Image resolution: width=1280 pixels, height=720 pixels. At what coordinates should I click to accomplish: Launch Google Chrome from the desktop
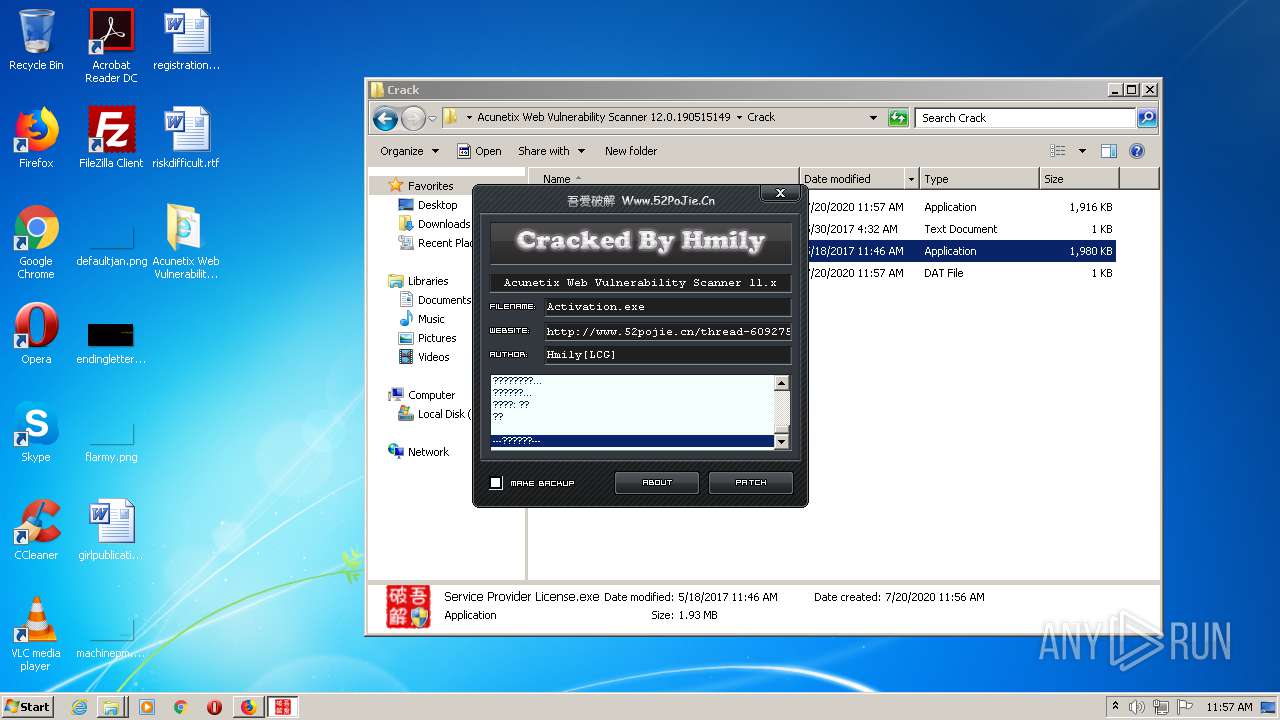pyautogui.click(x=36, y=241)
